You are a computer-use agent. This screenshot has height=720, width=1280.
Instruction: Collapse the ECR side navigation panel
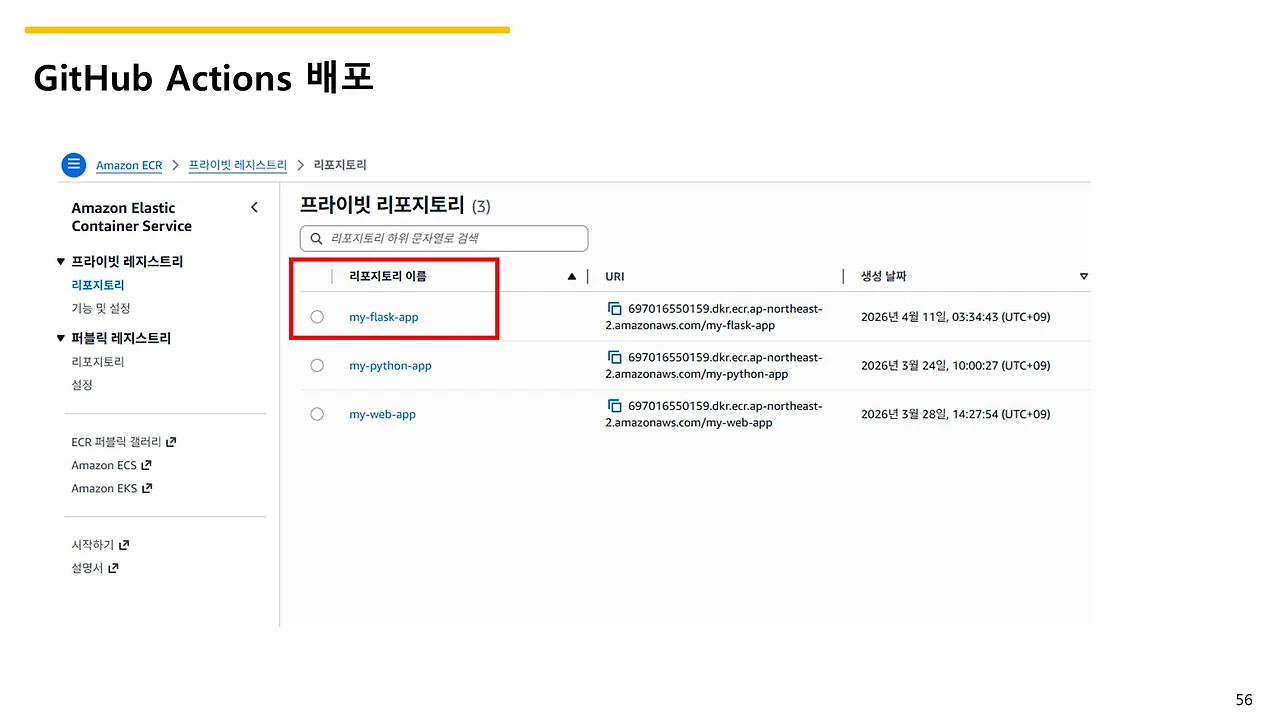(x=254, y=207)
